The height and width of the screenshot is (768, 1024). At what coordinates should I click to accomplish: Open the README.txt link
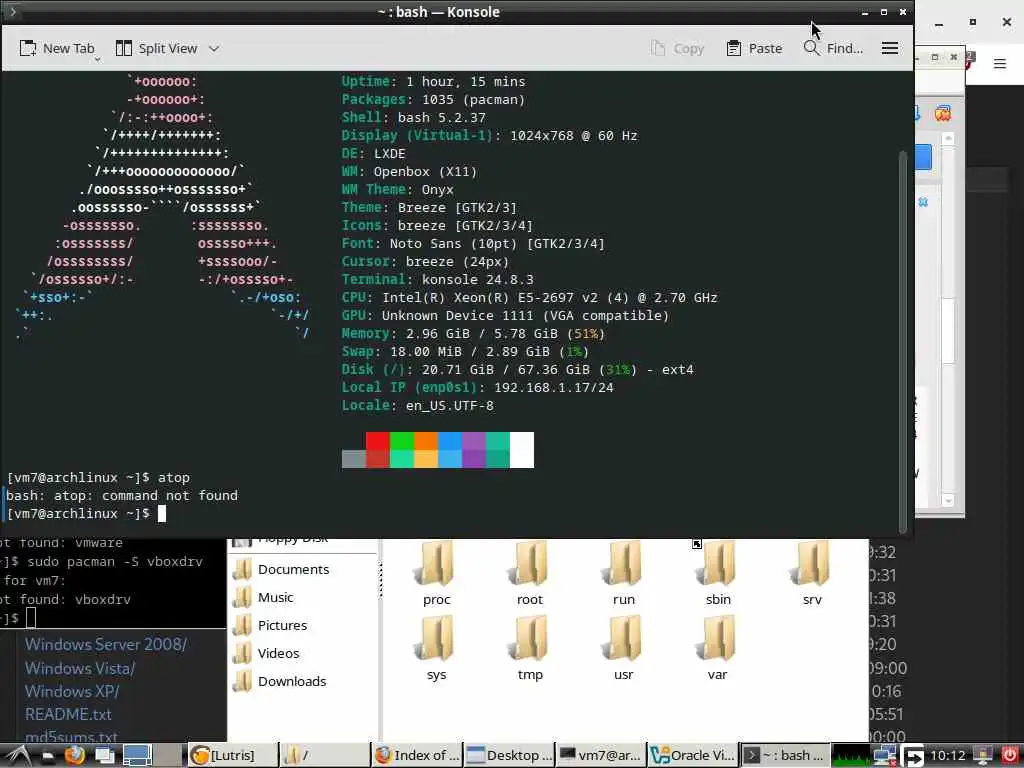pos(68,714)
